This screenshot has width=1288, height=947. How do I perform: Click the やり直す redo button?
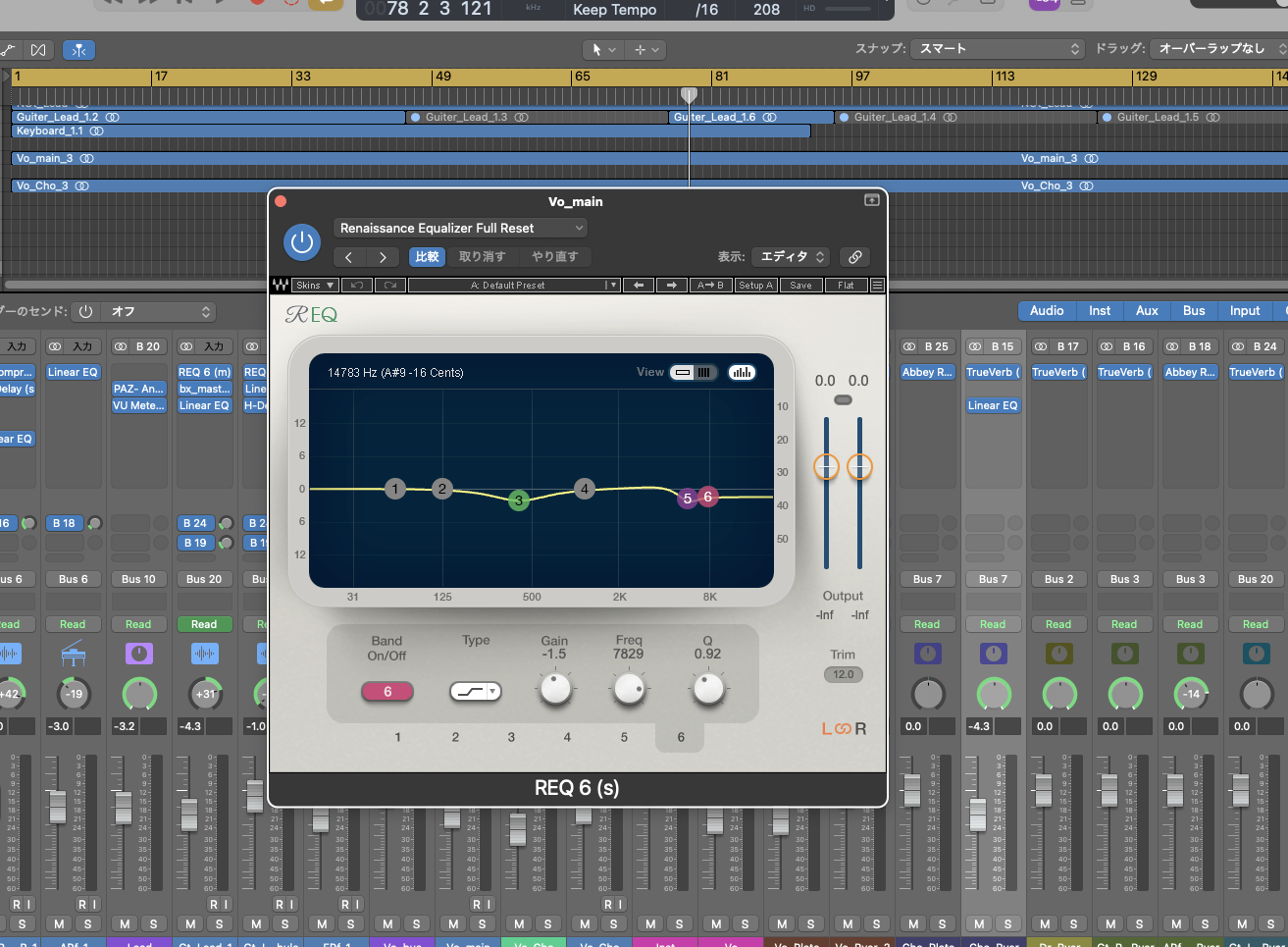click(x=555, y=257)
